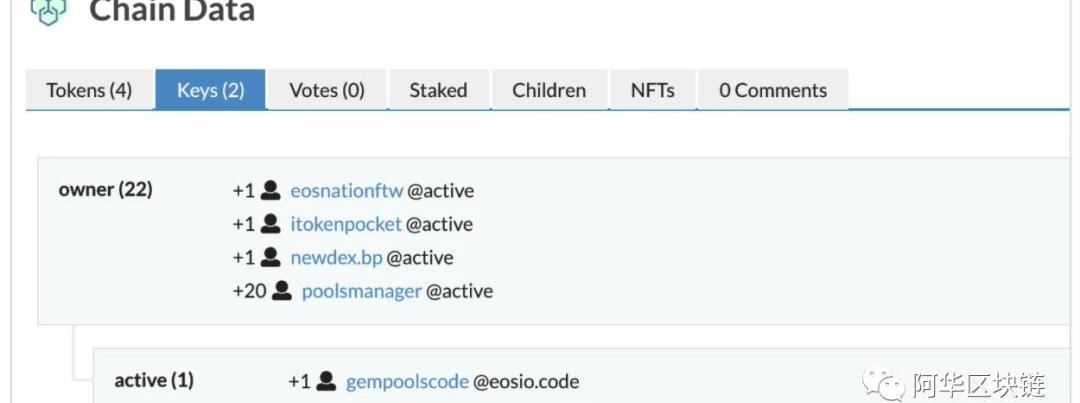
Task: Select the account icon next to newdex.bp
Action: [270, 257]
